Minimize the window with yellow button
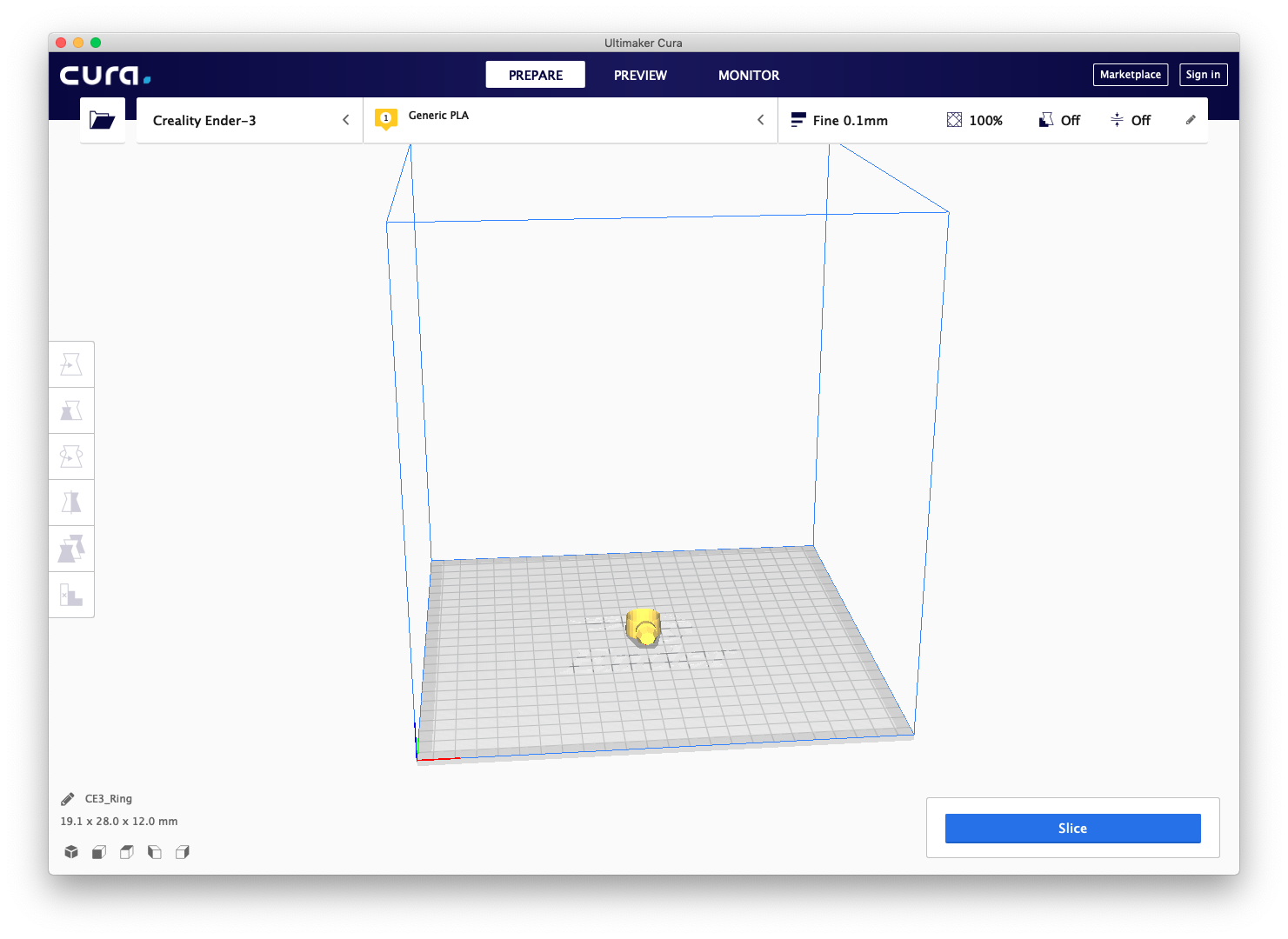Image resolution: width=1288 pixels, height=939 pixels. 78,43
